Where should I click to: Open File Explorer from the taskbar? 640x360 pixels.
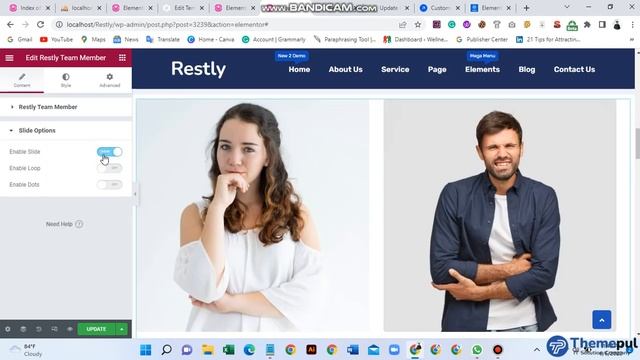point(208,350)
